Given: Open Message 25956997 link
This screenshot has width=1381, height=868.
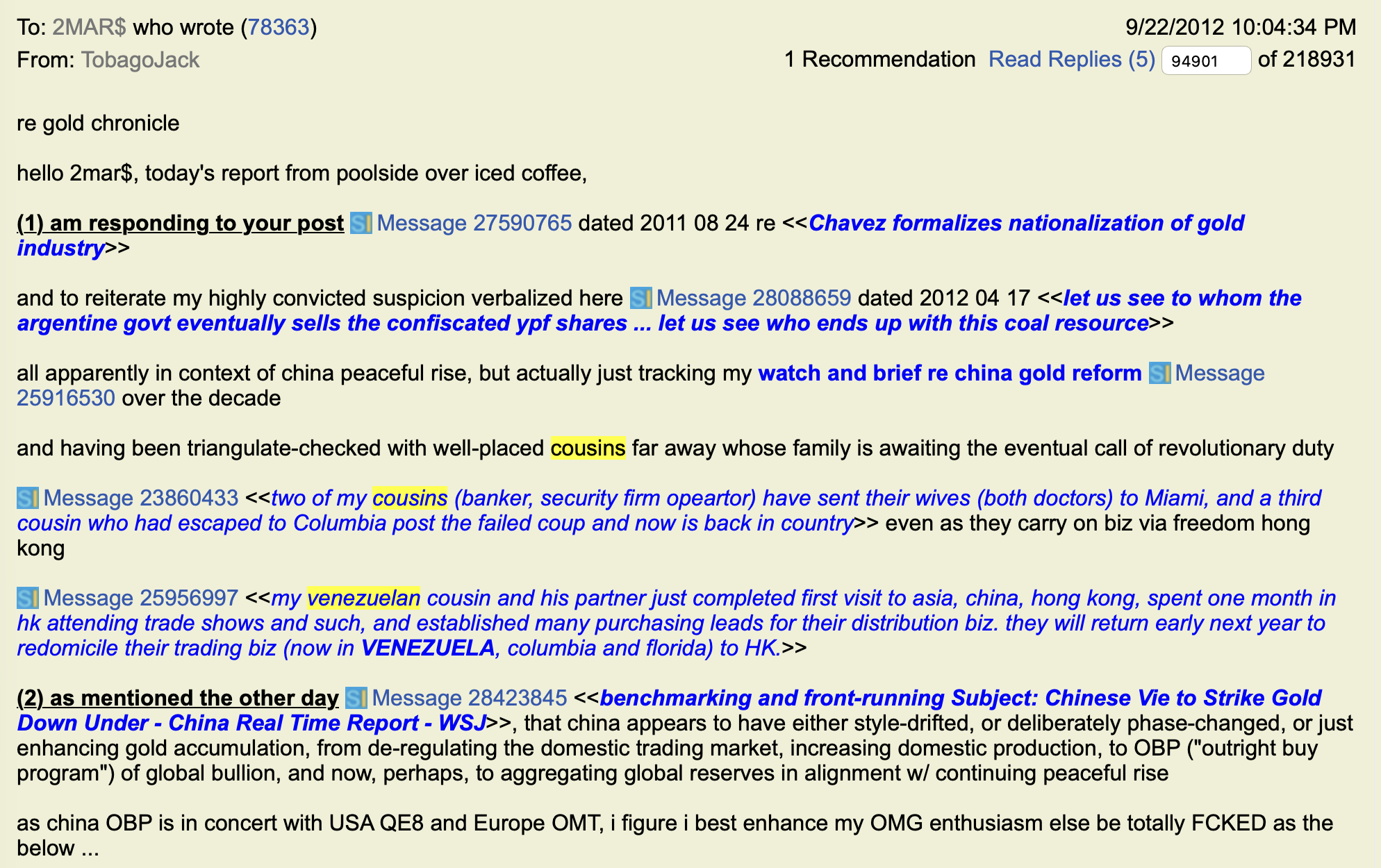Looking at the screenshot, I should (140, 598).
